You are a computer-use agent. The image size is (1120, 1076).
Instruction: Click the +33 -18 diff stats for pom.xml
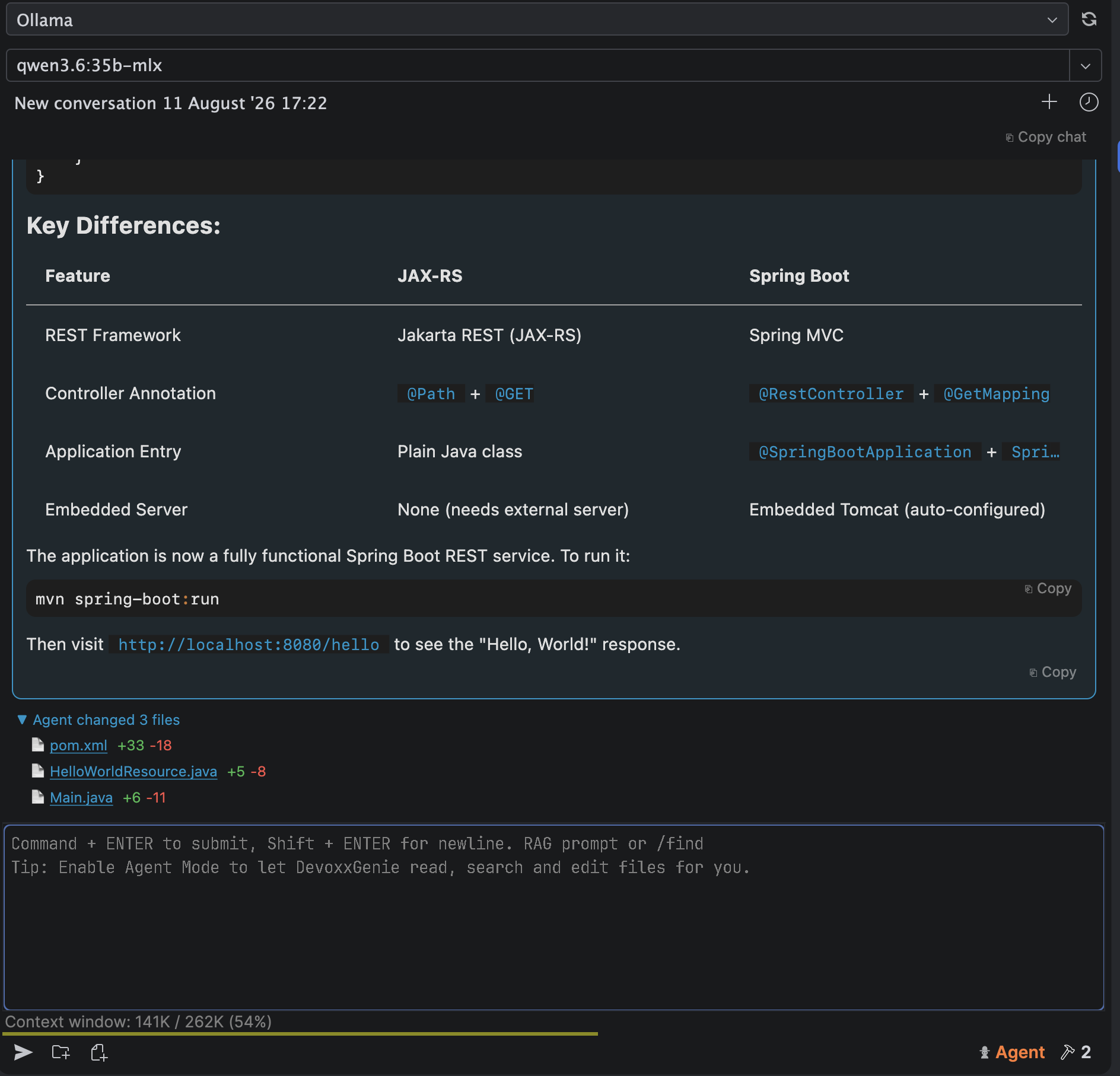pyautogui.click(x=144, y=745)
